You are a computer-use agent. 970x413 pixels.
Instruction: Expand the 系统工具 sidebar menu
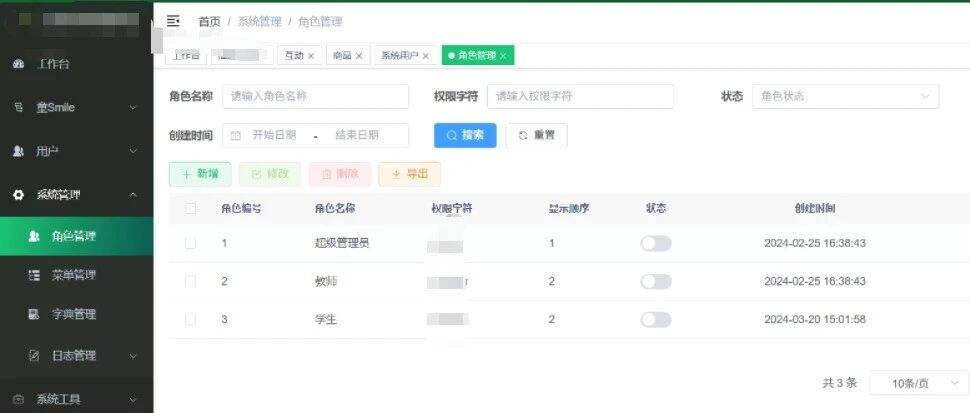point(133,399)
